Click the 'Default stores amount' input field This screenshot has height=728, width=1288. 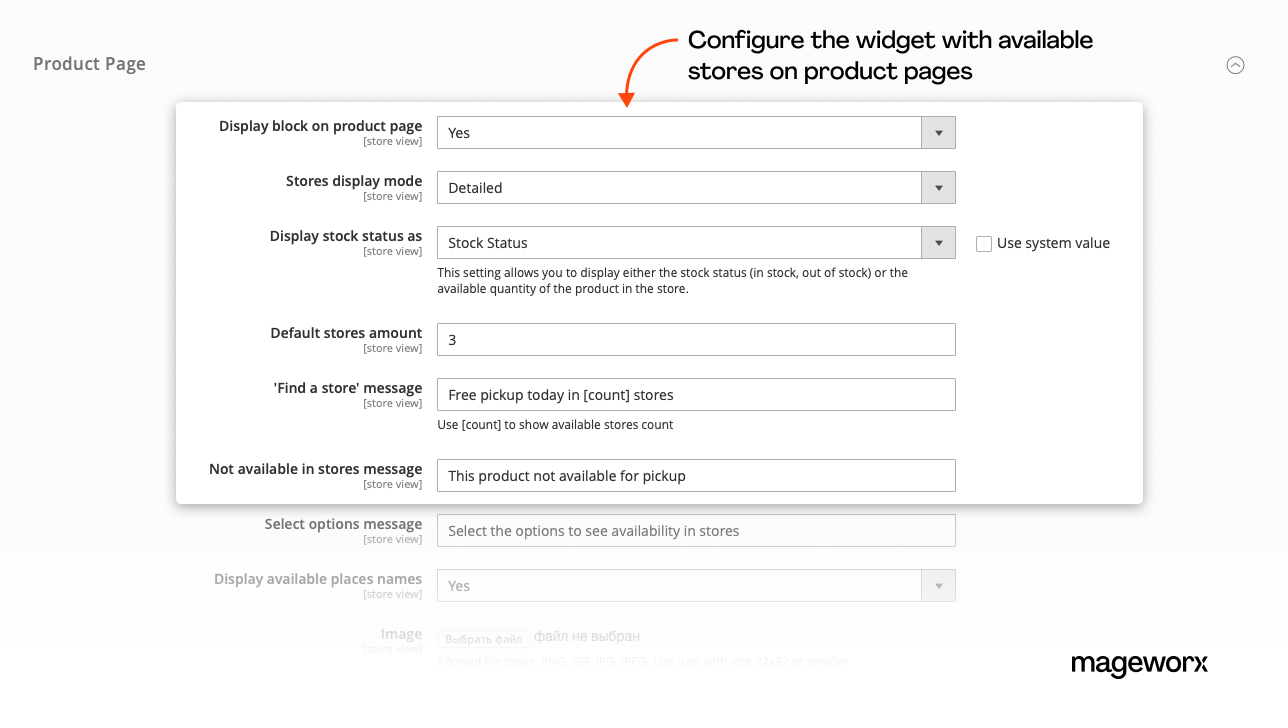pyautogui.click(x=696, y=340)
